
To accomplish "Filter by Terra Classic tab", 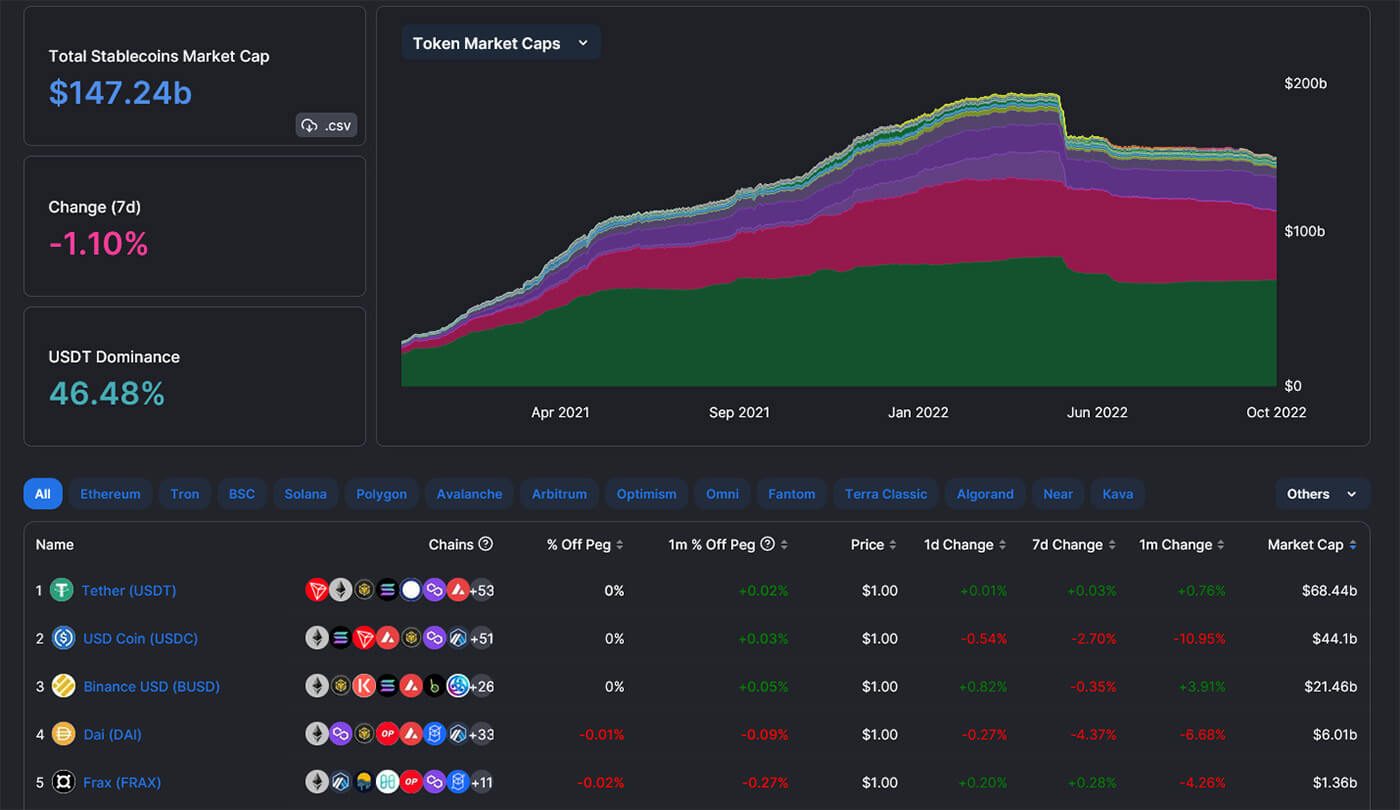I will pos(885,494).
